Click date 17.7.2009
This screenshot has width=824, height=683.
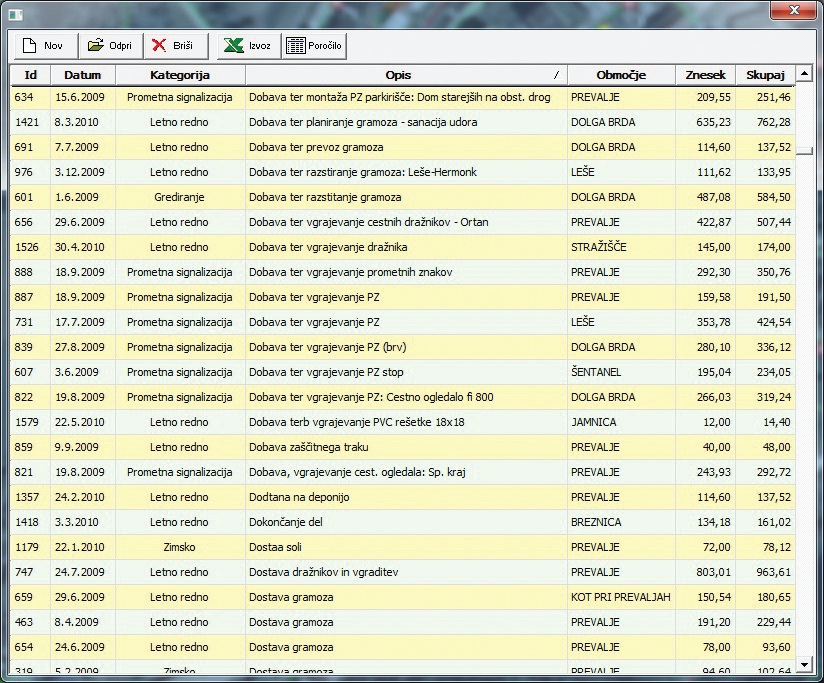[x=79, y=322]
